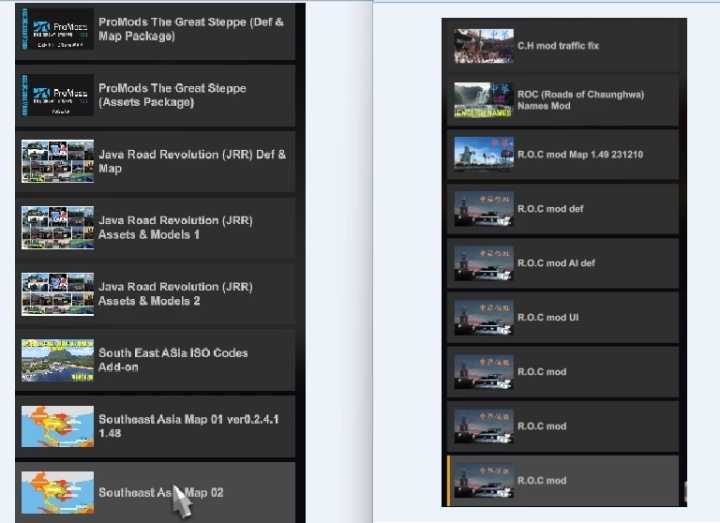Select text 'Southeast Asia Map 01 ver0.2.4.1 1.48'
Image resolution: width=720 pixels, height=523 pixels.
[x=189, y=426]
